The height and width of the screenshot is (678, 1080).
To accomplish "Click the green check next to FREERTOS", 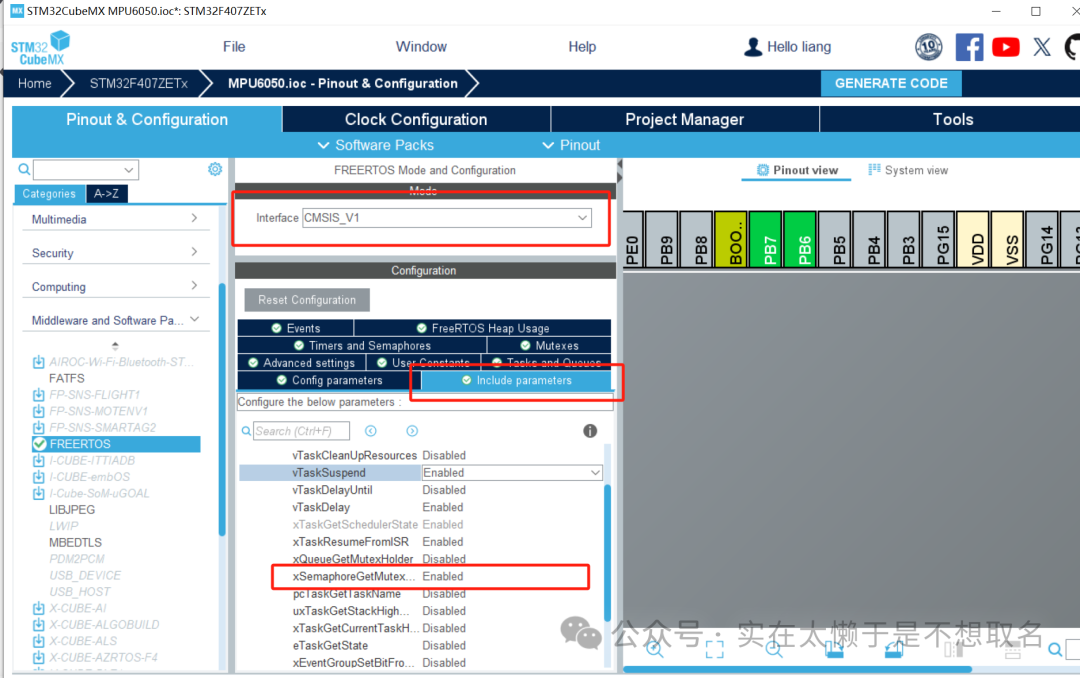I will [40, 444].
